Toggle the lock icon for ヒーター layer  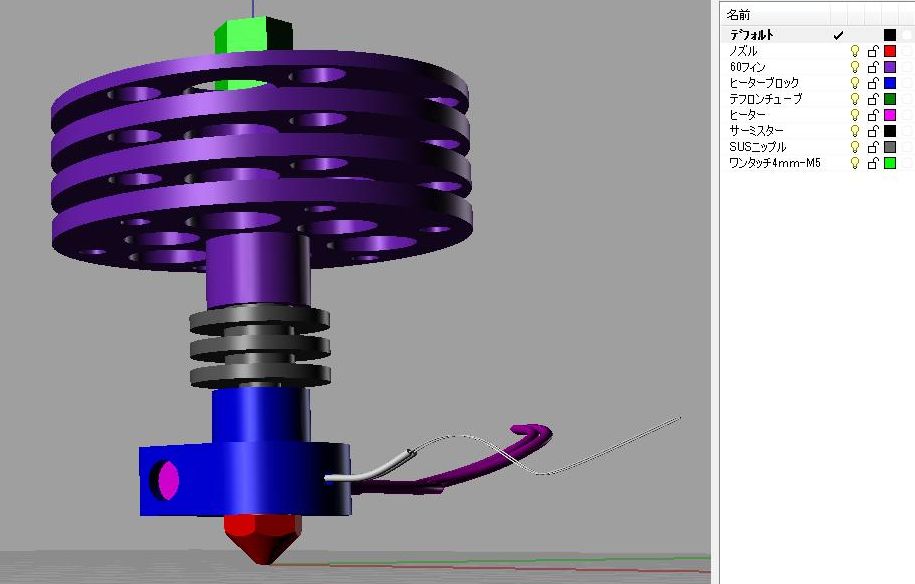point(872,115)
